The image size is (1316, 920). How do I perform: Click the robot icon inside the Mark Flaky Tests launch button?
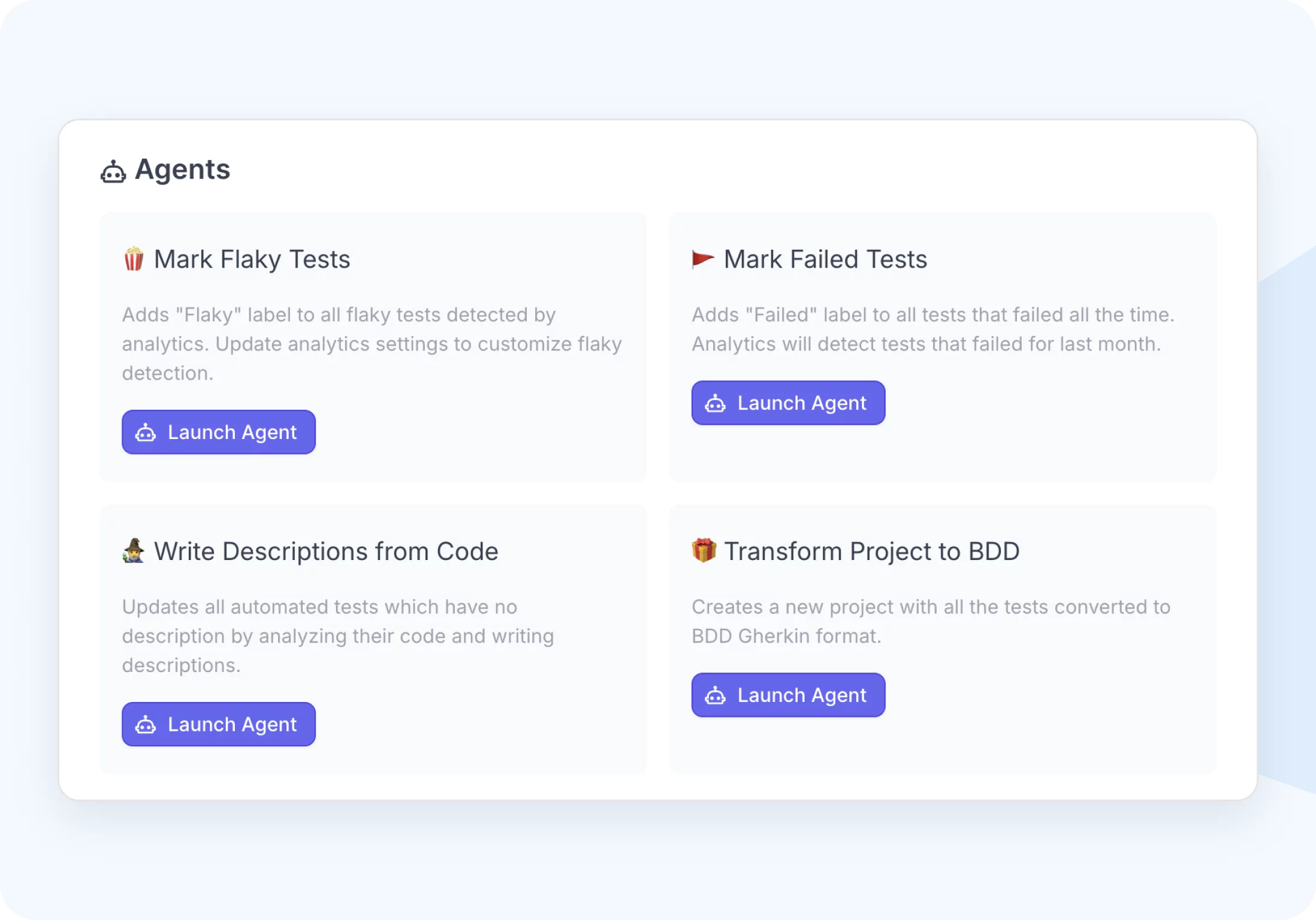(146, 432)
